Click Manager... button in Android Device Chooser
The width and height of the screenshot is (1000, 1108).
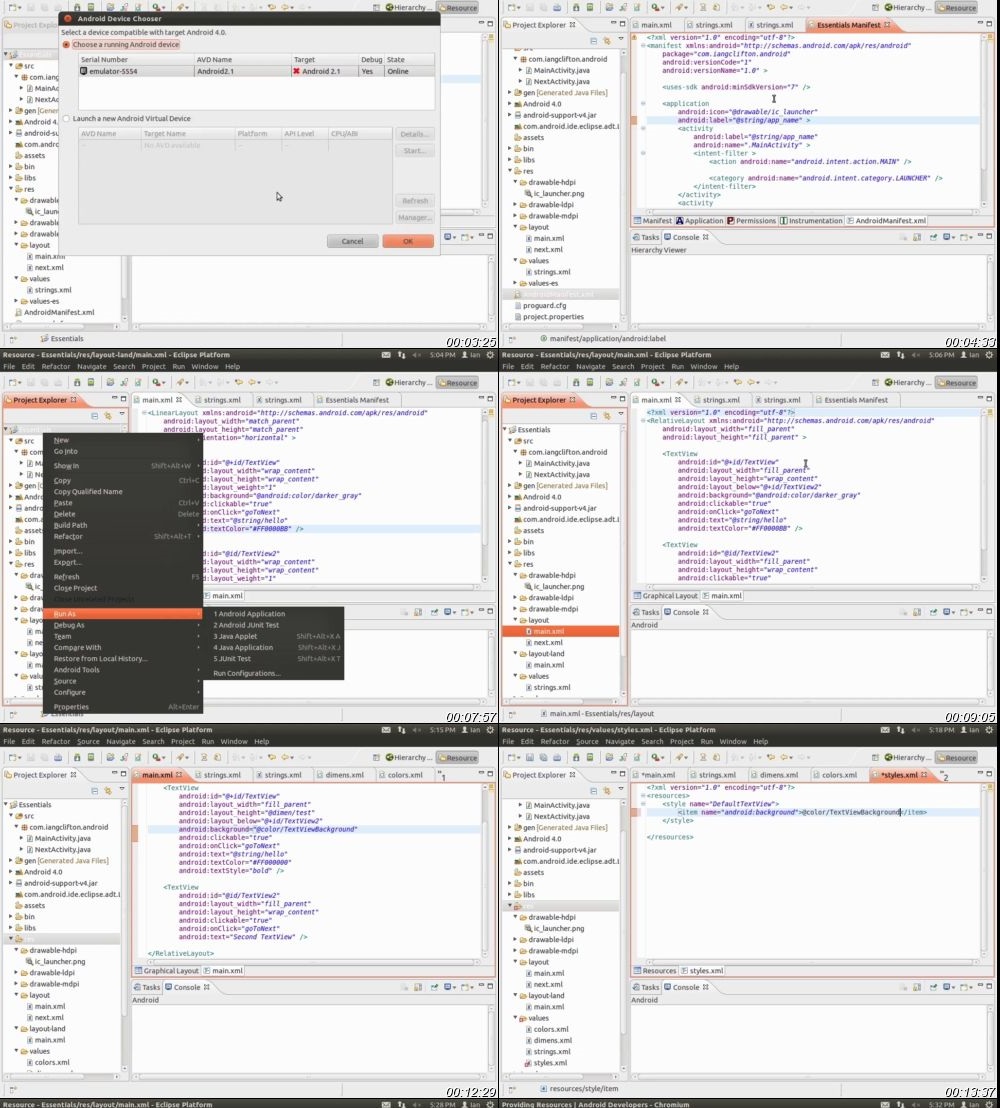pyautogui.click(x=414, y=218)
